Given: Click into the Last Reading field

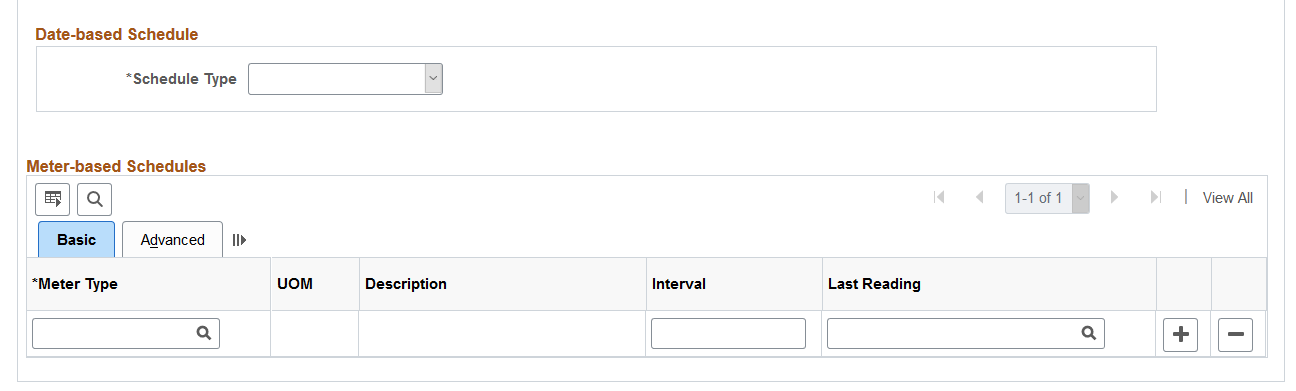Looking at the screenshot, I should click(966, 334).
